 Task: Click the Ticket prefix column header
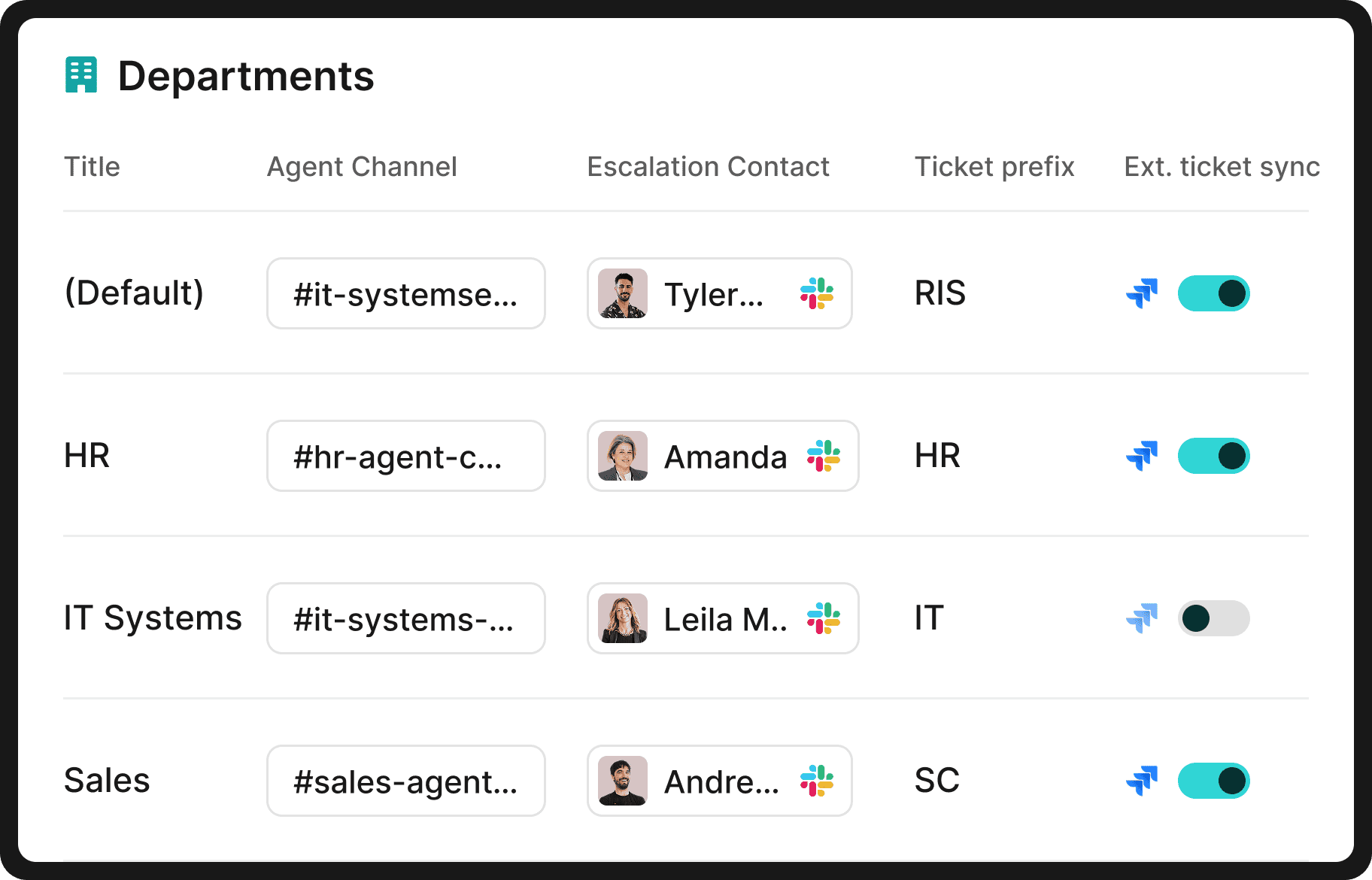click(994, 166)
